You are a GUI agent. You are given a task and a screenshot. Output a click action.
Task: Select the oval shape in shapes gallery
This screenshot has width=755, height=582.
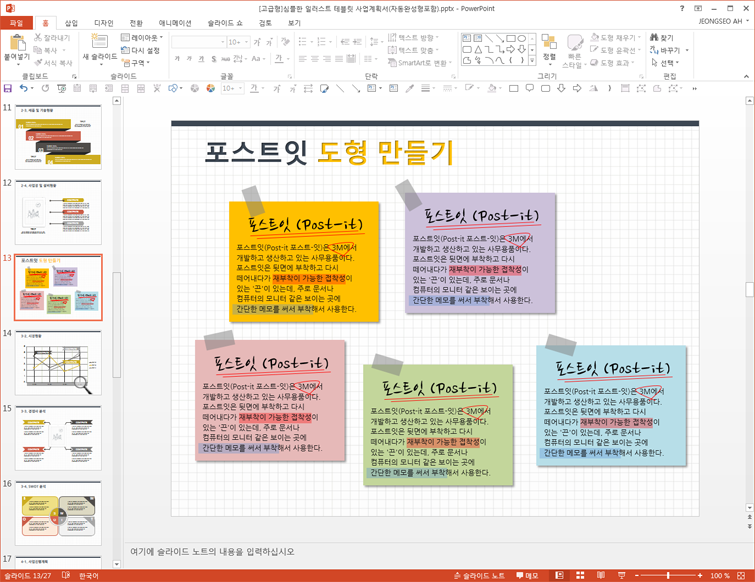click(521, 38)
